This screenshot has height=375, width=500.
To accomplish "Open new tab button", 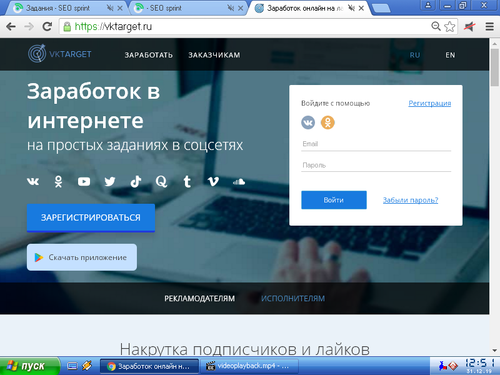I will (x=381, y=8).
